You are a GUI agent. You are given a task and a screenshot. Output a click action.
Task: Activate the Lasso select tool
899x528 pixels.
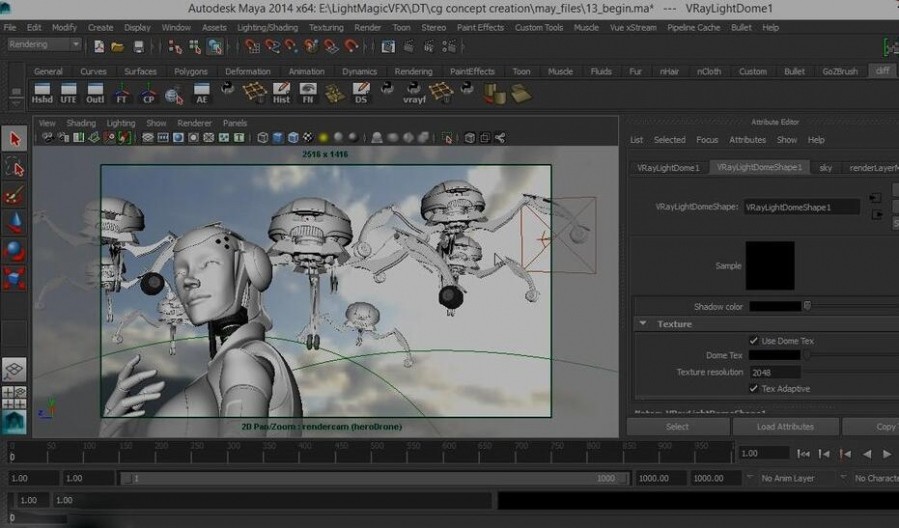14,167
